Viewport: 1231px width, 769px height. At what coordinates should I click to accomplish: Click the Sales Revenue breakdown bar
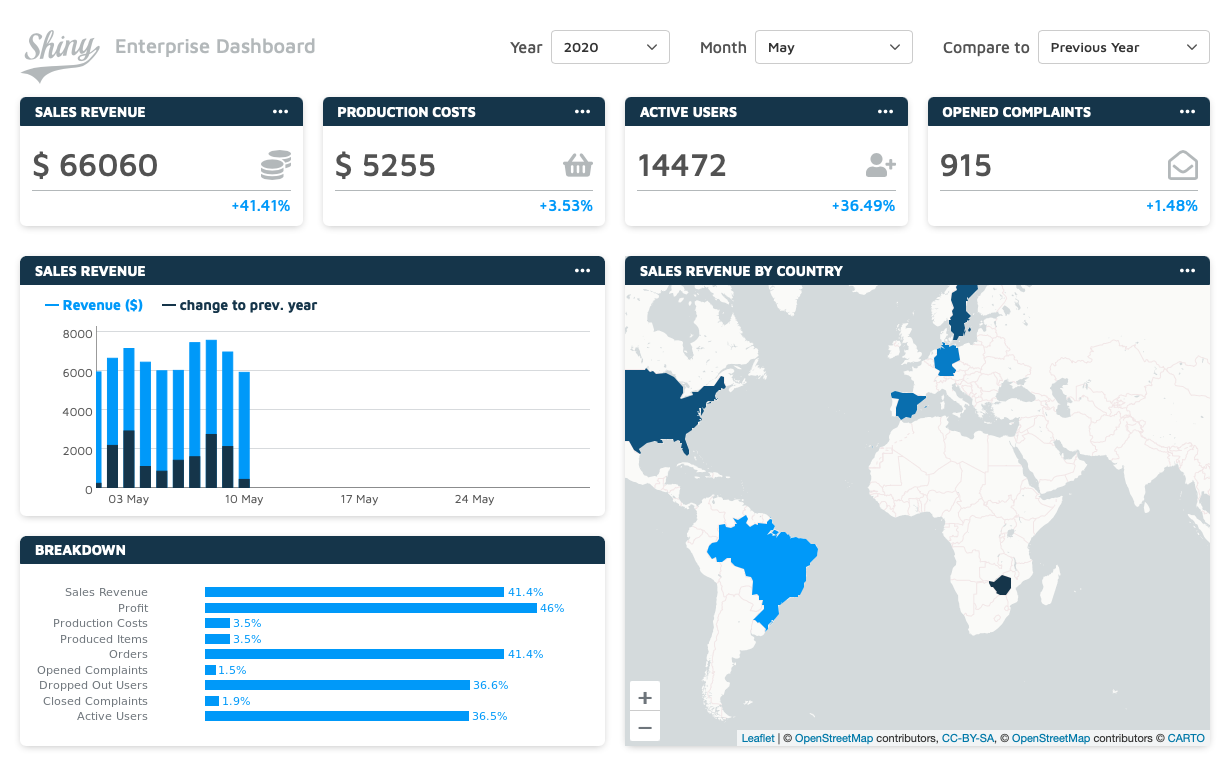(x=354, y=592)
